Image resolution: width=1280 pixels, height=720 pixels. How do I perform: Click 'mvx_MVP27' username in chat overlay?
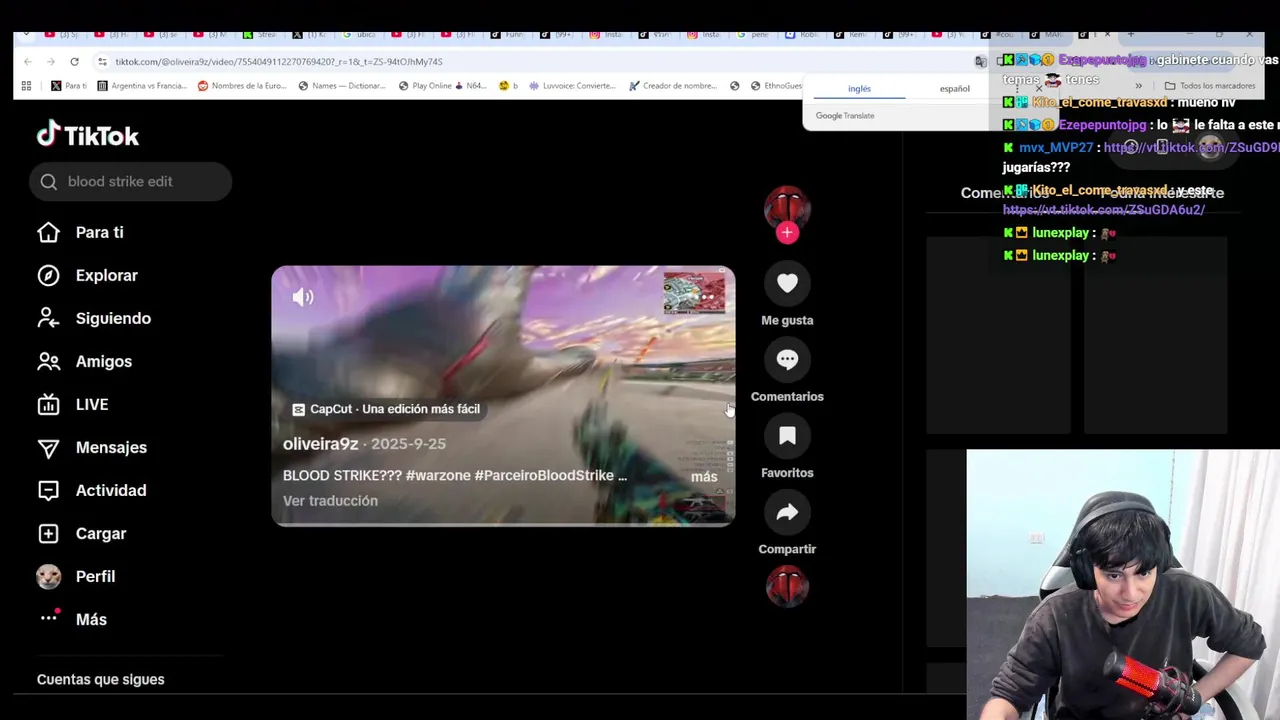1056,147
